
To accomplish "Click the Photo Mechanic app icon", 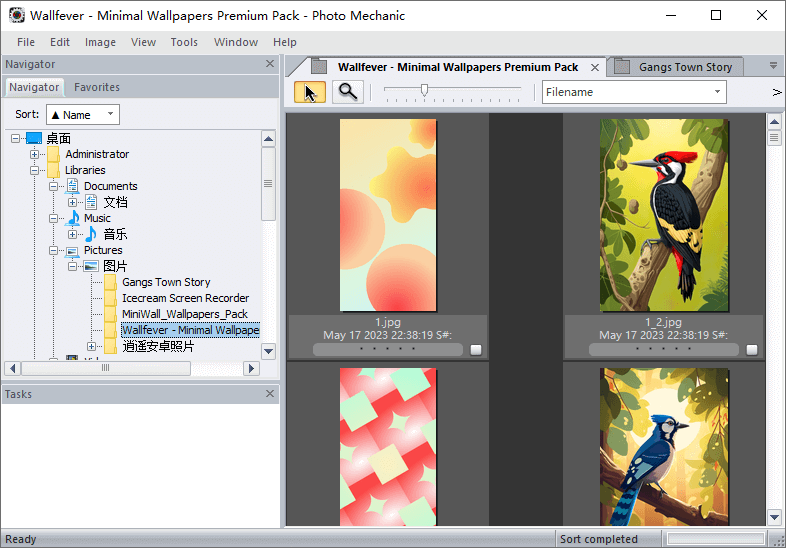I will click(x=17, y=15).
